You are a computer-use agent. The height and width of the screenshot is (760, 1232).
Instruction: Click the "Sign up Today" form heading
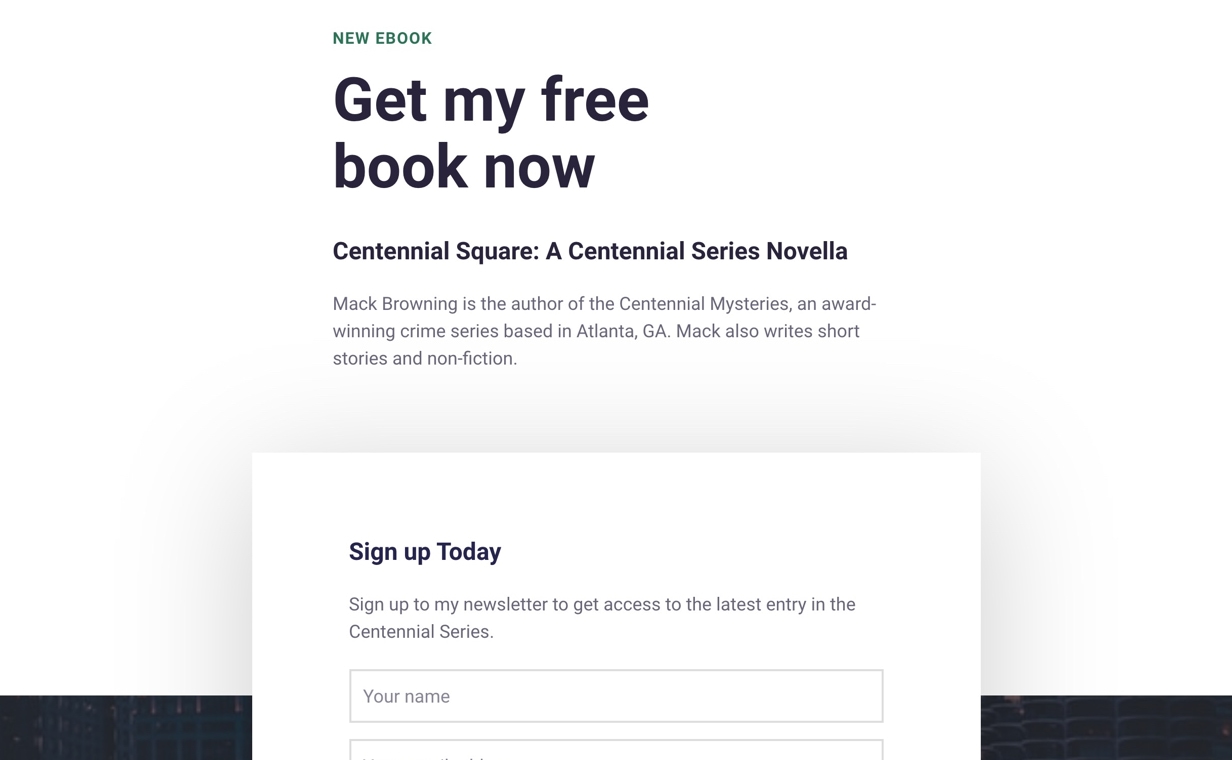pyautogui.click(x=424, y=552)
